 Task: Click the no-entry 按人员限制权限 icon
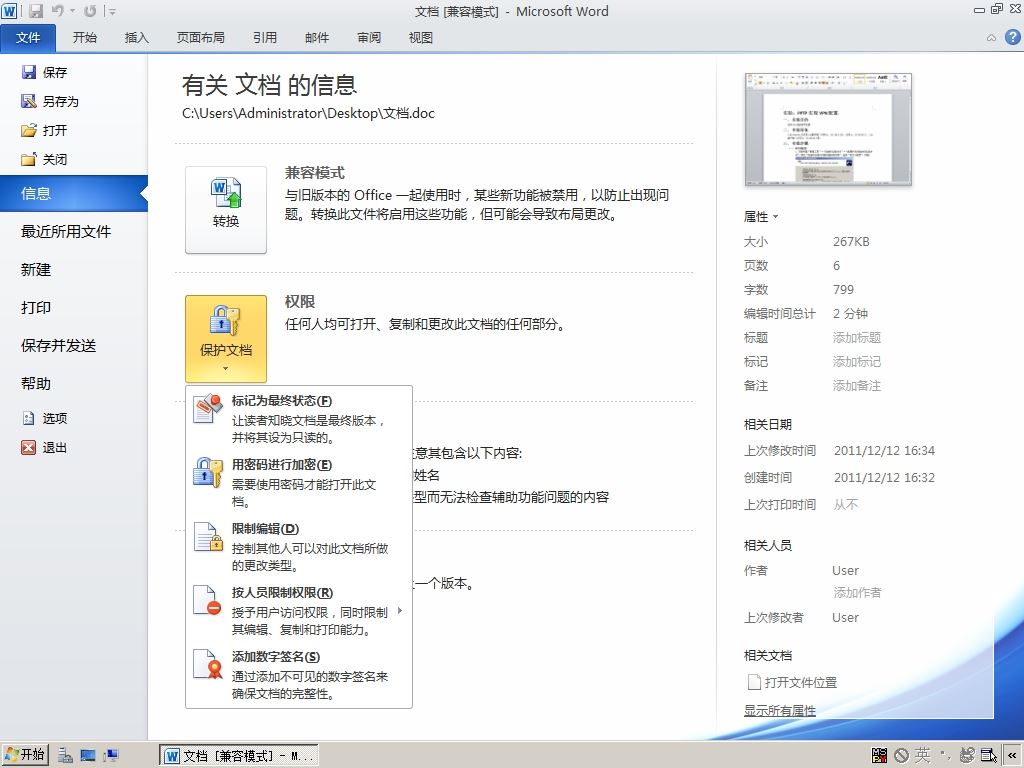pos(208,600)
